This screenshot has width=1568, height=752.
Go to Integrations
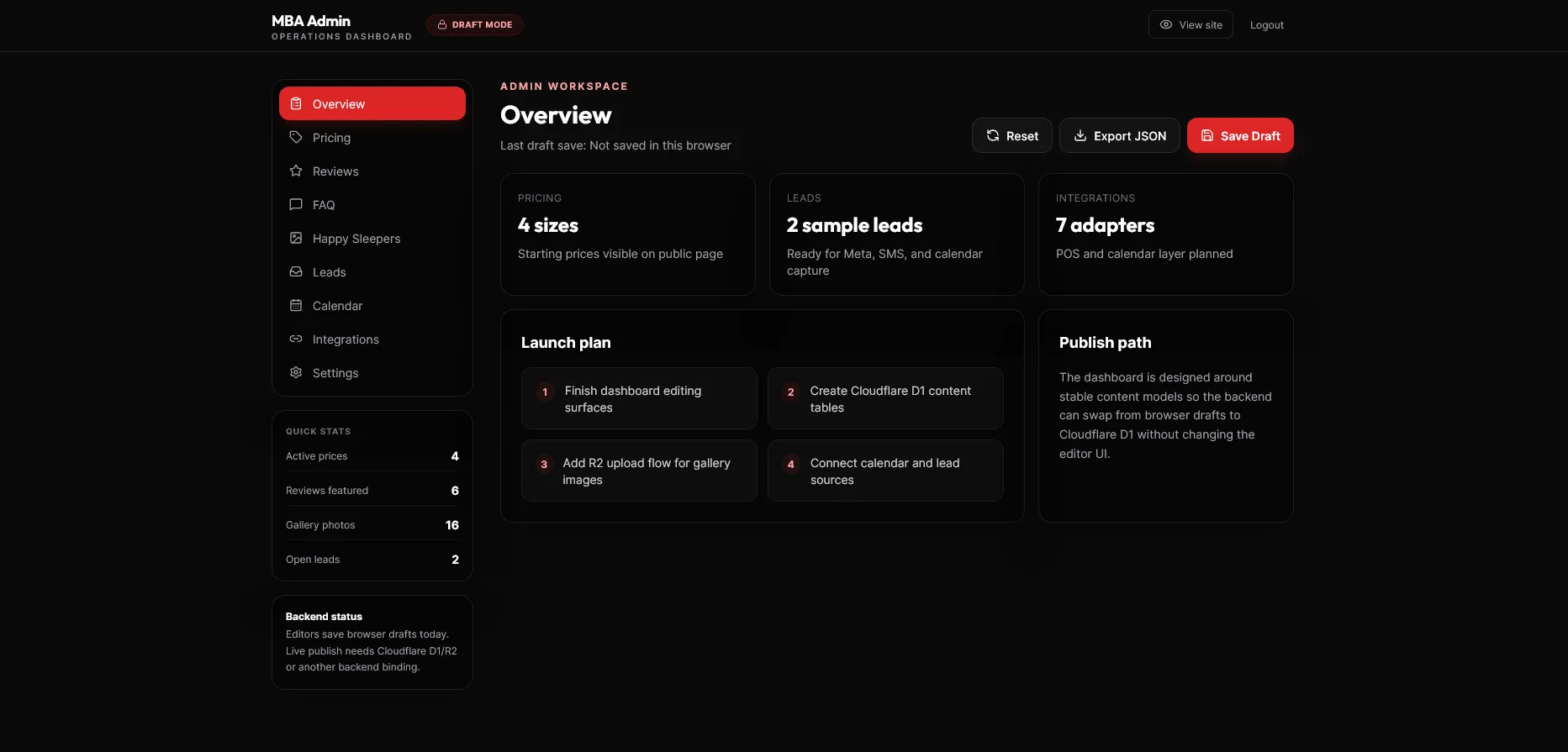point(372,339)
